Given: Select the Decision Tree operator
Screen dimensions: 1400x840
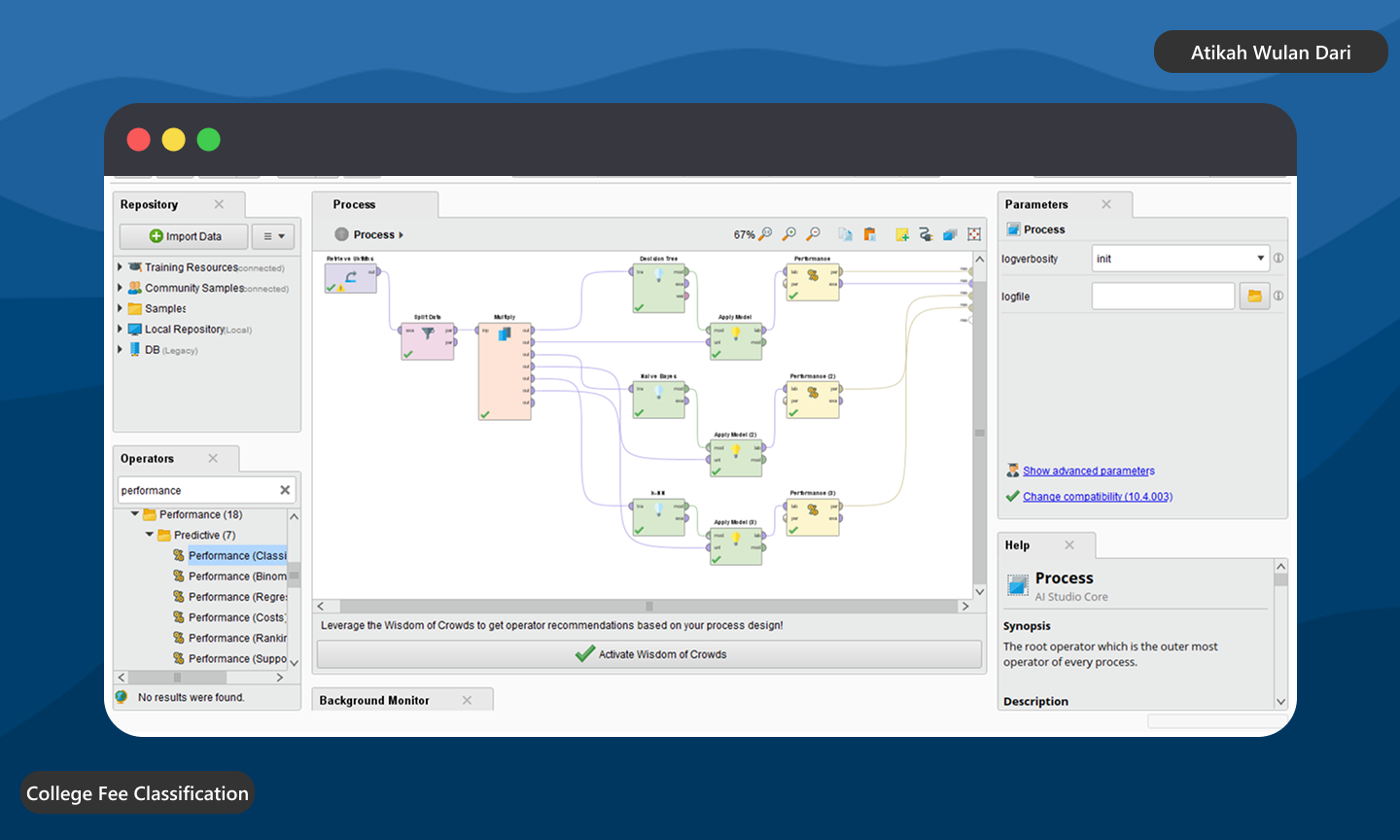Looking at the screenshot, I should 659,288.
